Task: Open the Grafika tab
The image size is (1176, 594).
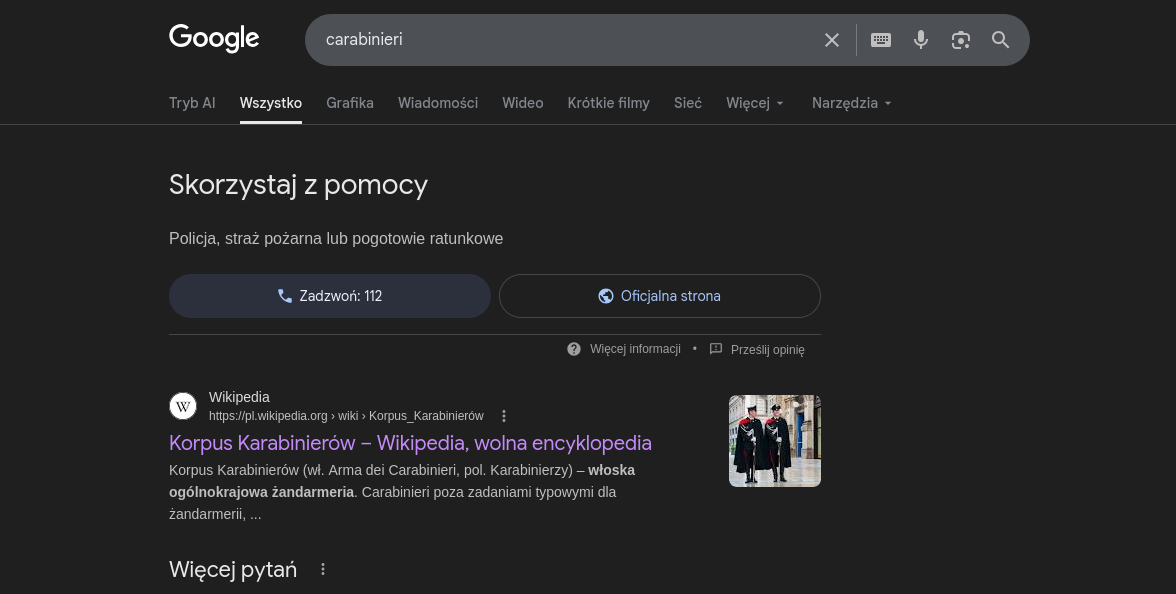Action: (x=350, y=103)
